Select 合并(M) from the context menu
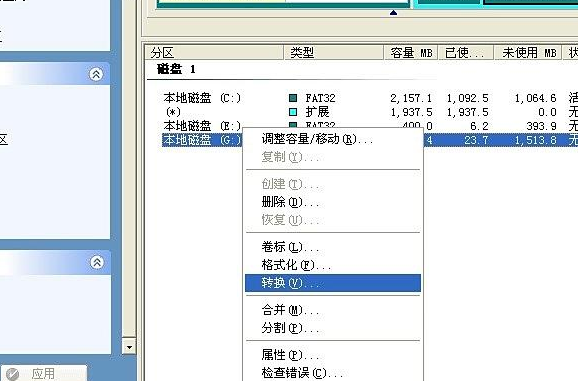 (333, 310)
